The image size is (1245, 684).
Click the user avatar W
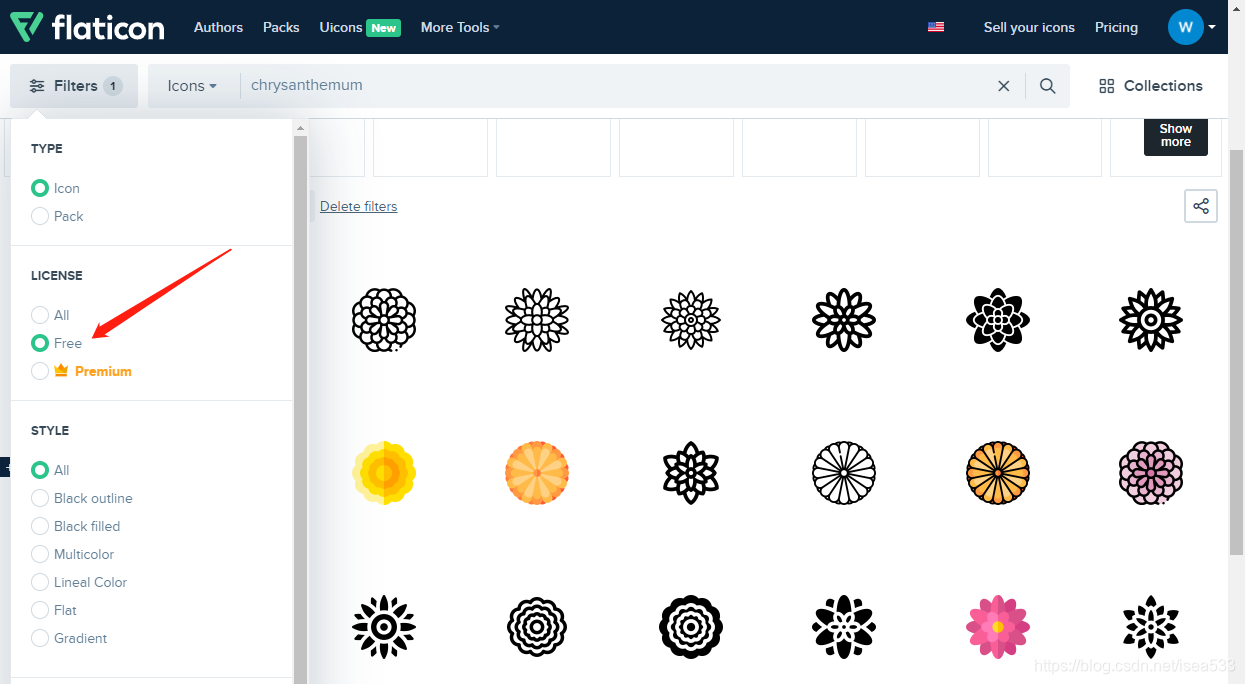click(x=1185, y=27)
